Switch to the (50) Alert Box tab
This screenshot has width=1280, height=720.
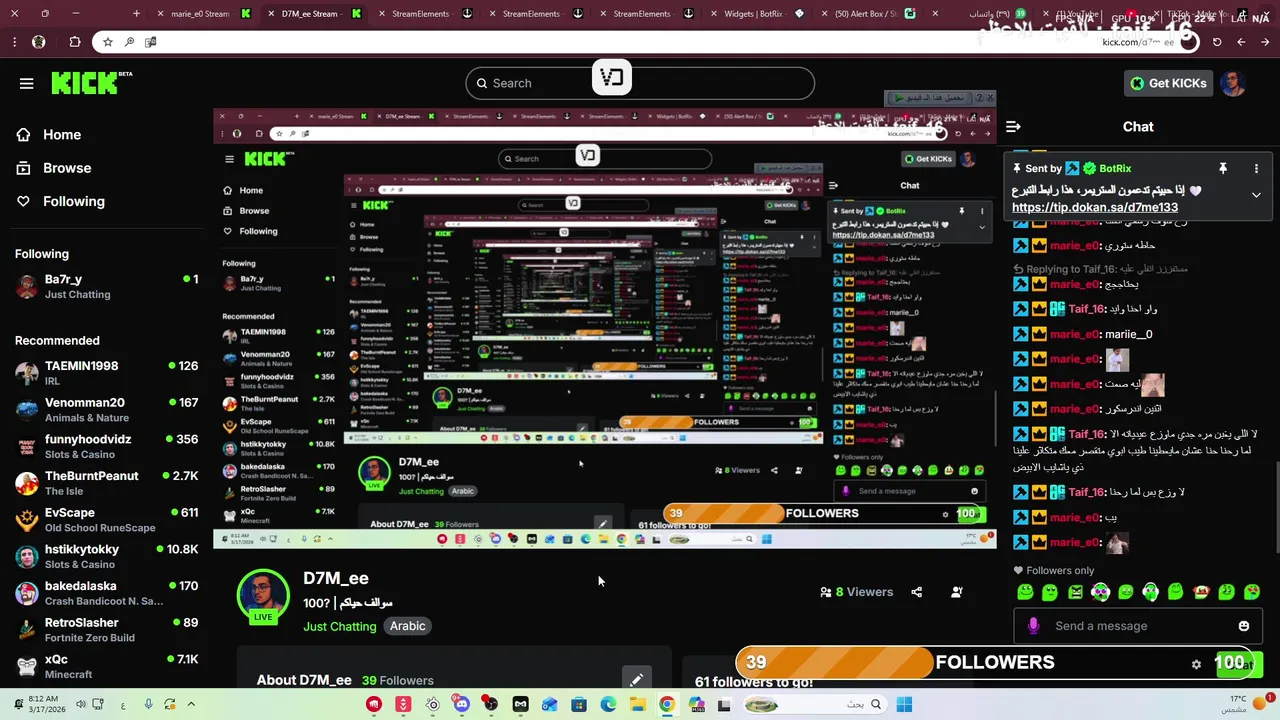[x=866, y=14]
